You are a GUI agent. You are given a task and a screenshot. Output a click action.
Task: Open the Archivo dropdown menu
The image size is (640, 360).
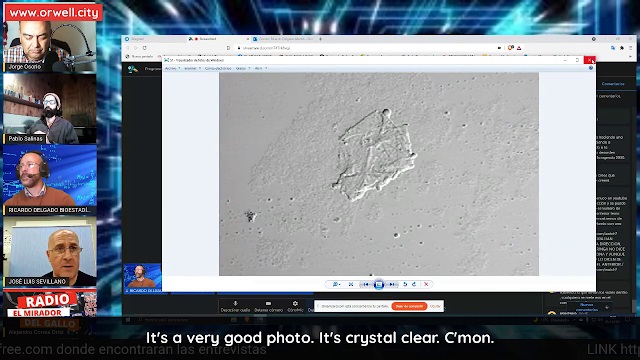tap(172, 69)
